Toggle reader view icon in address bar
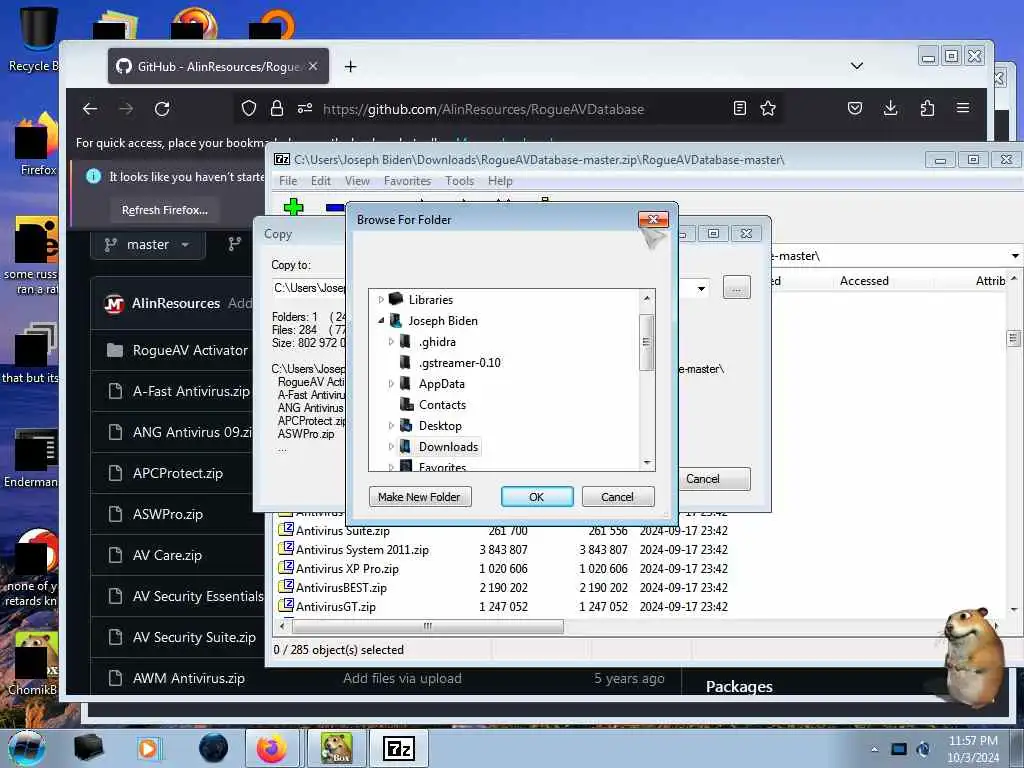Image resolution: width=1024 pixels, height=768 pixels. click(x=739, y=108)
